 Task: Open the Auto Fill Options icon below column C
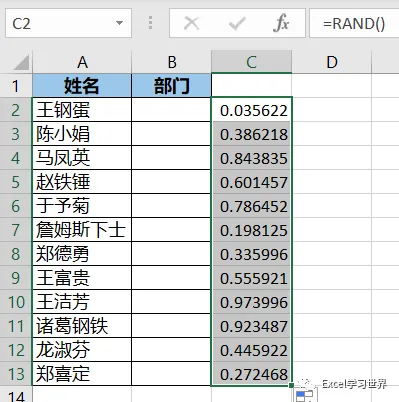(305, 395)
